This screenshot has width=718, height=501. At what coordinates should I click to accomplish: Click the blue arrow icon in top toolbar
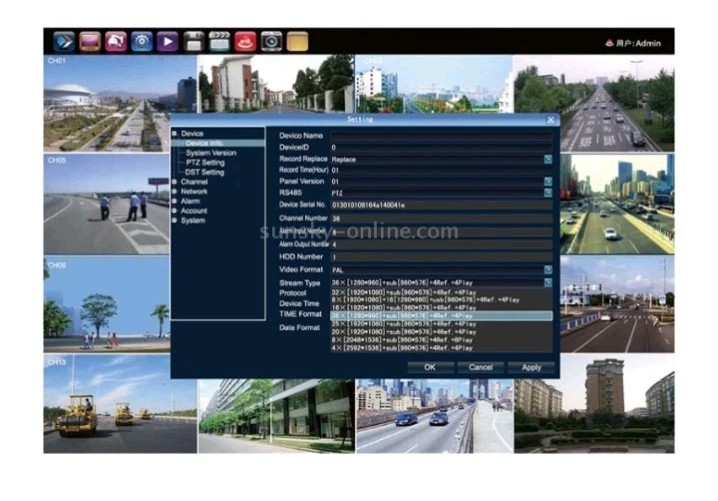[x=64, y=42]
